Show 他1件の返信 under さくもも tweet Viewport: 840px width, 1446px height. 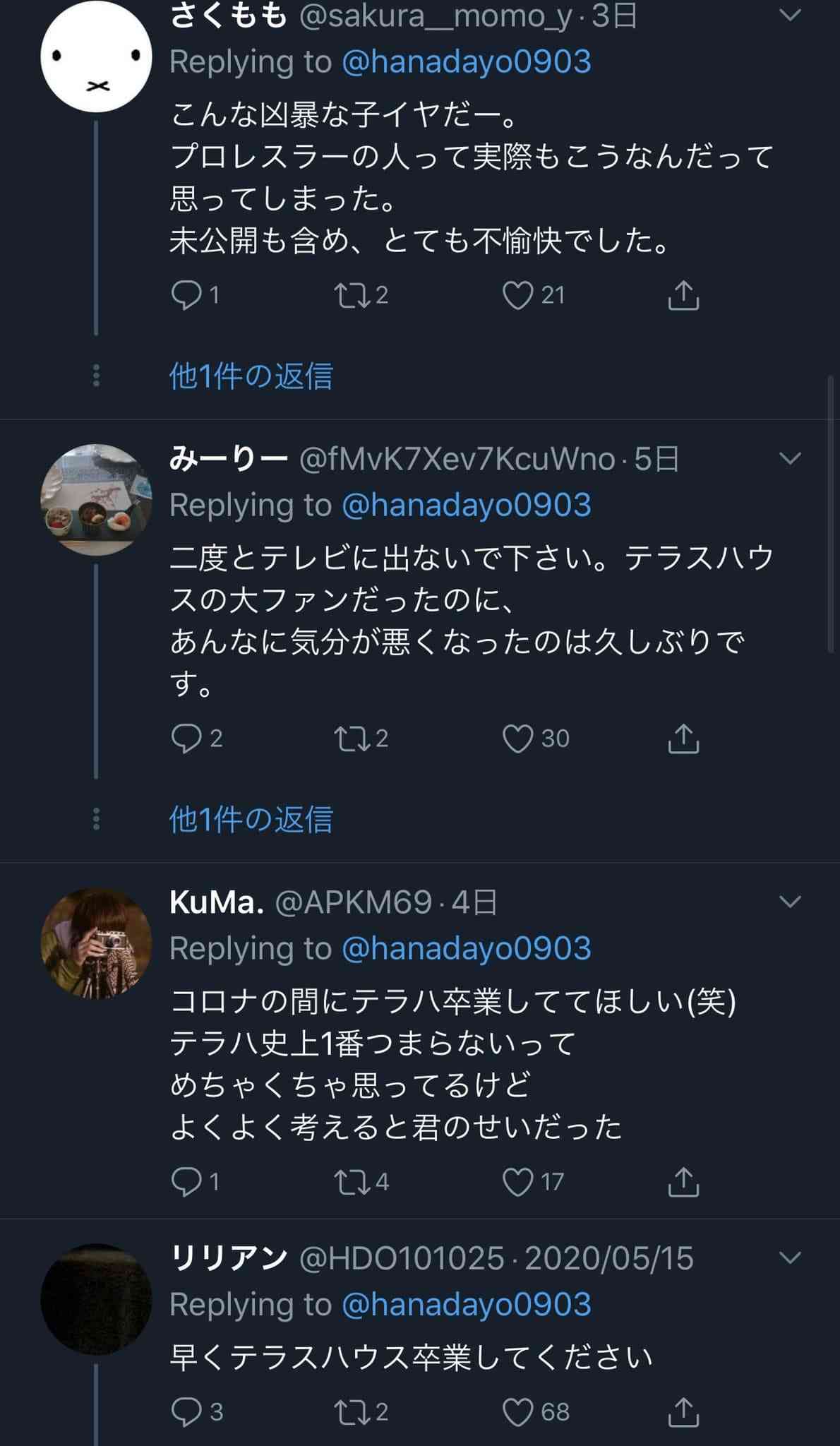(x=251, y=376)
